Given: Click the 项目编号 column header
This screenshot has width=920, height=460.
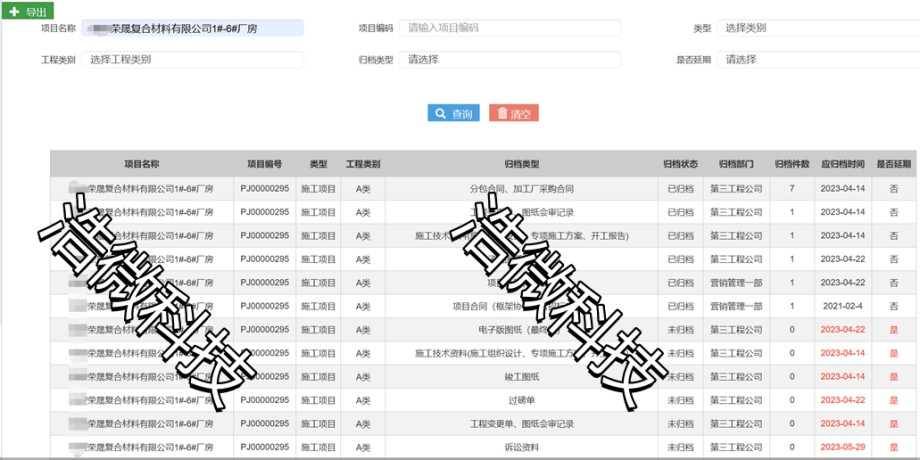Looking at the screenshot, I should (264, 164).
